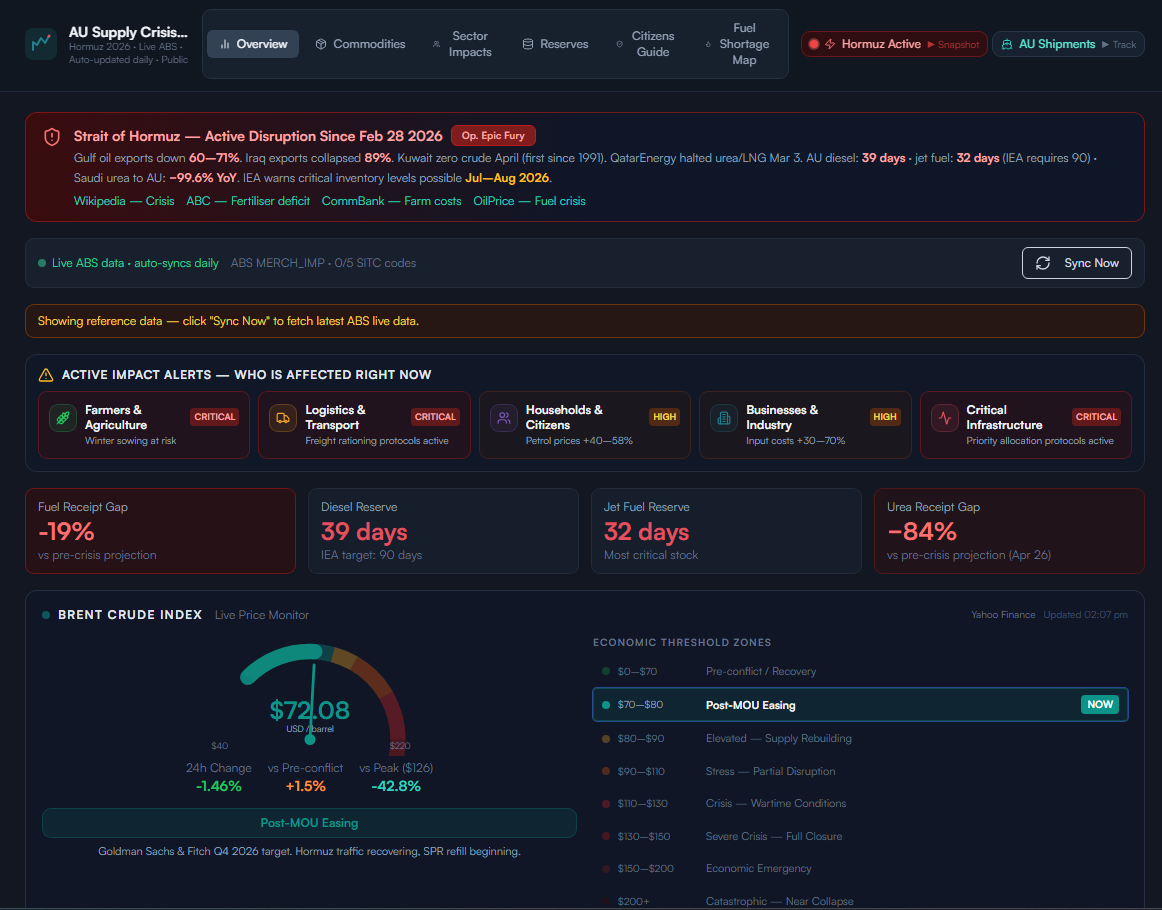
Task: Click the Yahoo Finance source label
Action: 1003,615
